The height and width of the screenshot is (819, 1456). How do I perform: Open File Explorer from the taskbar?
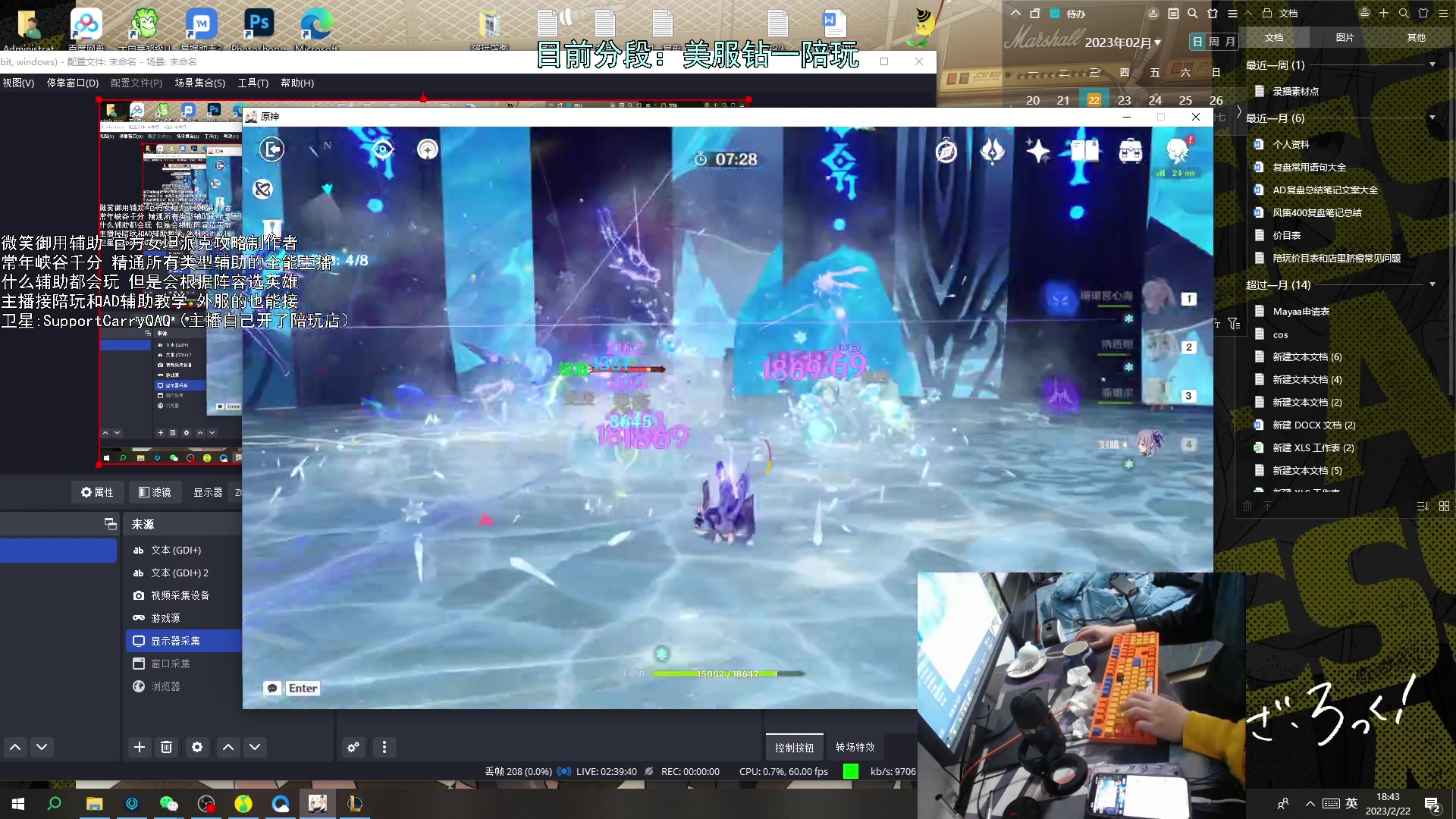click(x=94, y=804)
